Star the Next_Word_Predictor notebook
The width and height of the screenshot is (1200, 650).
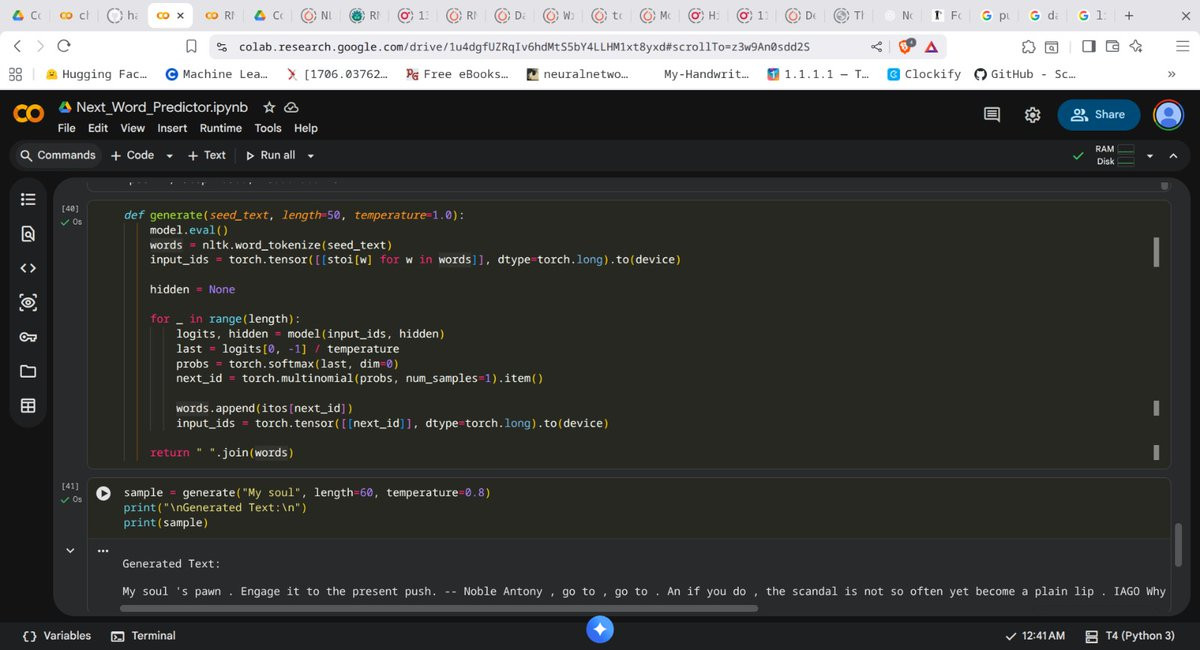coord(268,107)
